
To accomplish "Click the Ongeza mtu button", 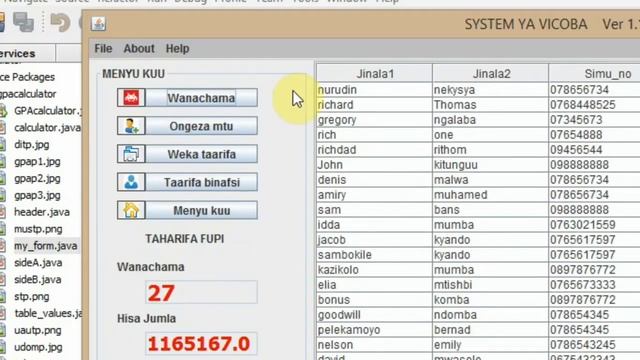I will [202, 126].
